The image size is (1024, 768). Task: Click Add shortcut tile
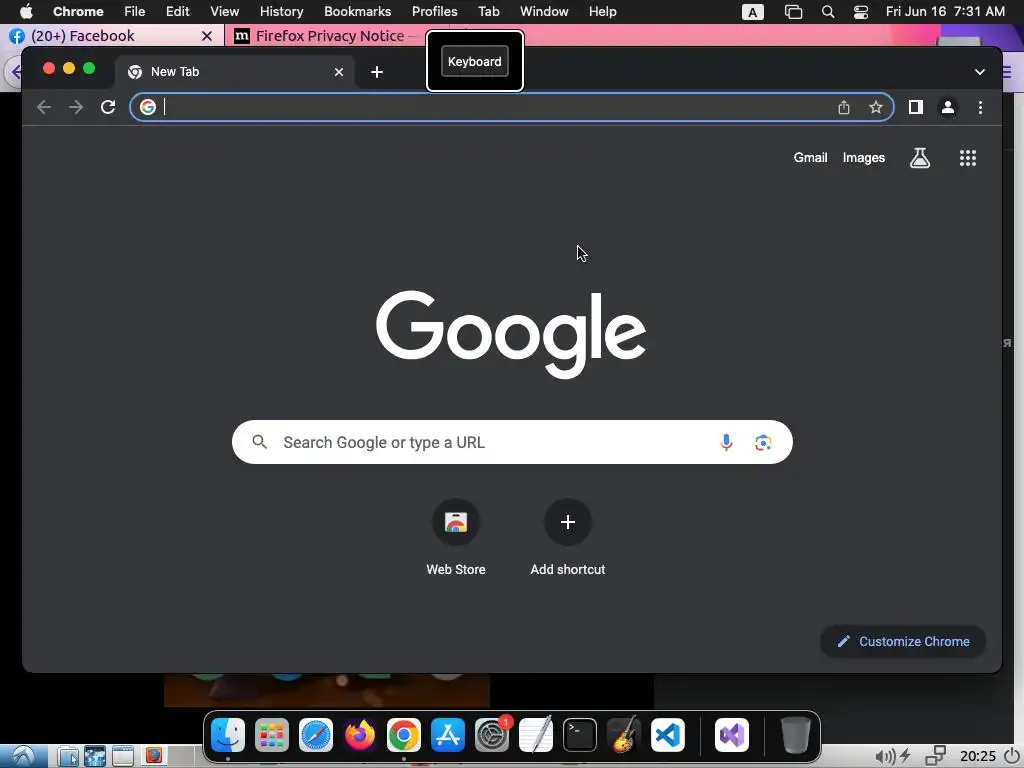click(568, 537)
